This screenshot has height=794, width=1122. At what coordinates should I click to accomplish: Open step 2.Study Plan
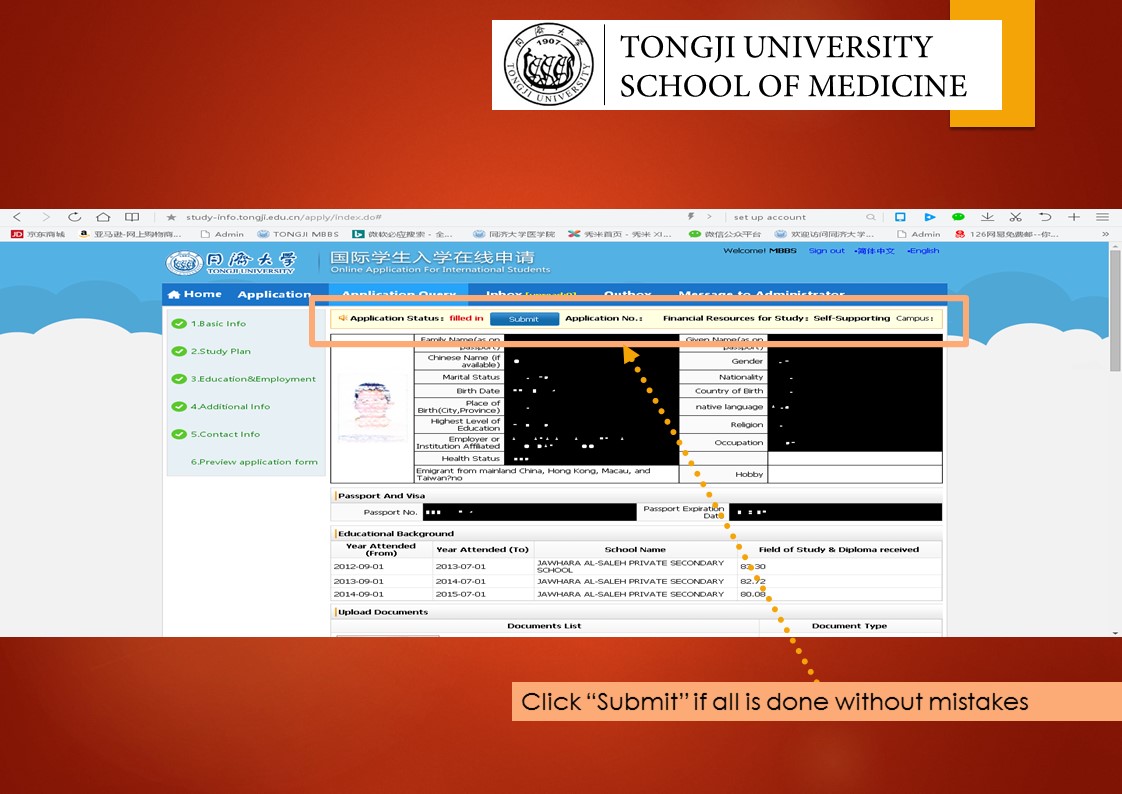pos(220,351)
